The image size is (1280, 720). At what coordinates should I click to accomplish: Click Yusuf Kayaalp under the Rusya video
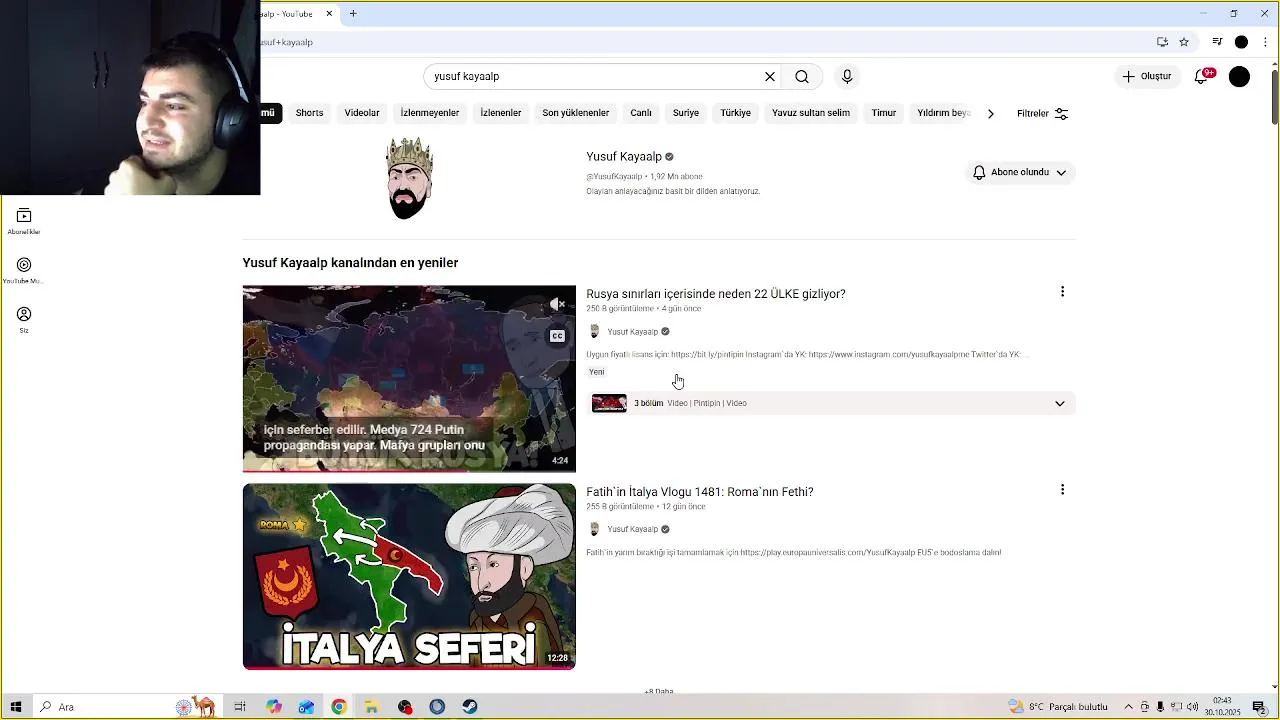point(633,332)
